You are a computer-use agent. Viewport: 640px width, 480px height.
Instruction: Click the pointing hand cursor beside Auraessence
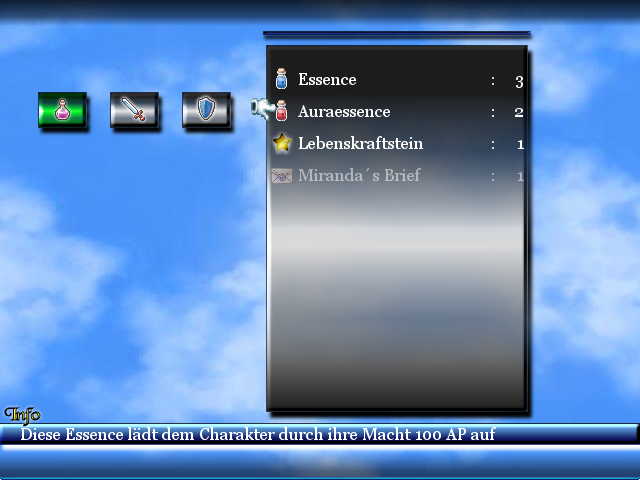(262, 109)
